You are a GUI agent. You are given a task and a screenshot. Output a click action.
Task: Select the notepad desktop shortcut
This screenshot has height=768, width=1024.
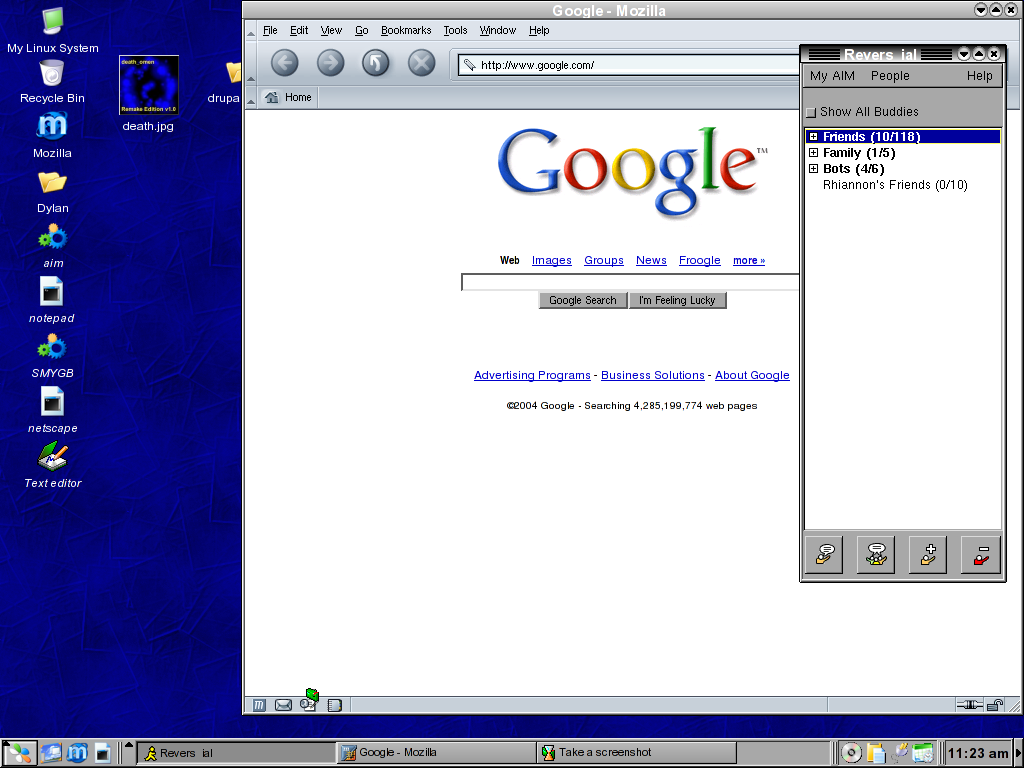coord(52,300)
